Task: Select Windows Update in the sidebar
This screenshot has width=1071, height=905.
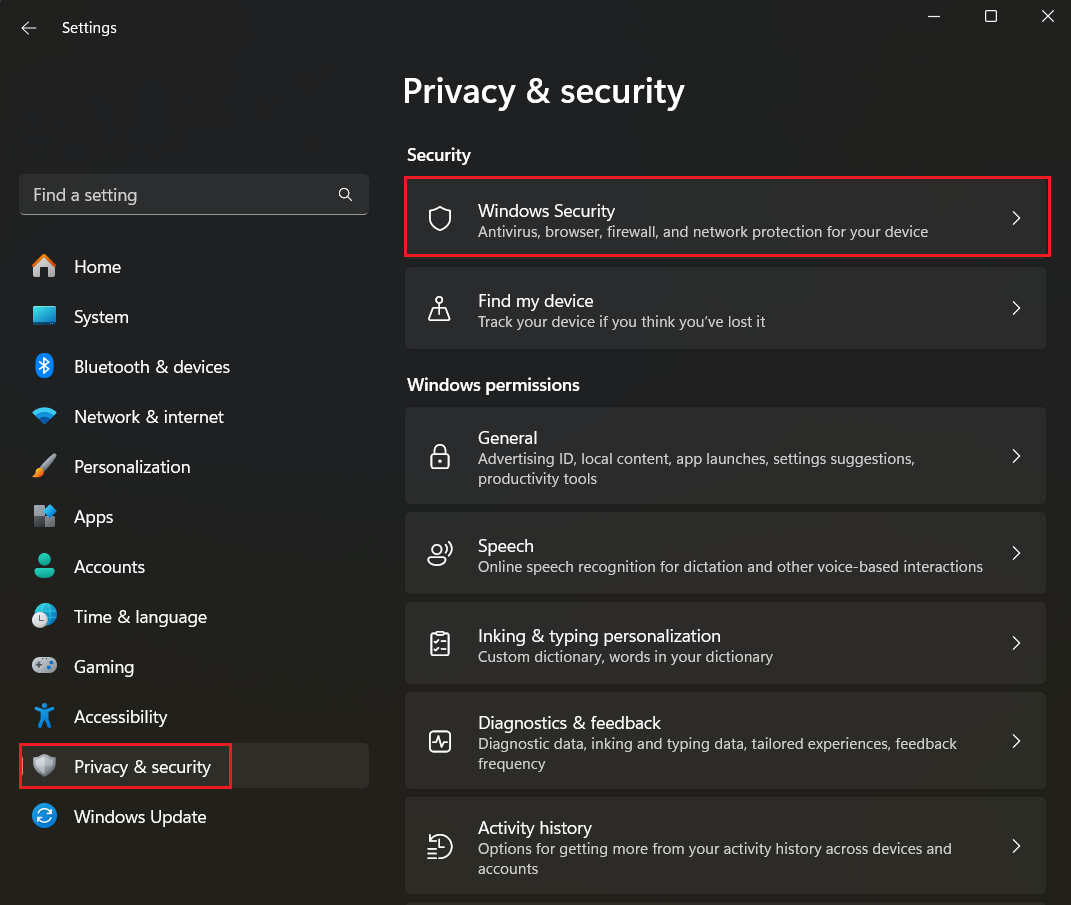Action: pos(139,817)
